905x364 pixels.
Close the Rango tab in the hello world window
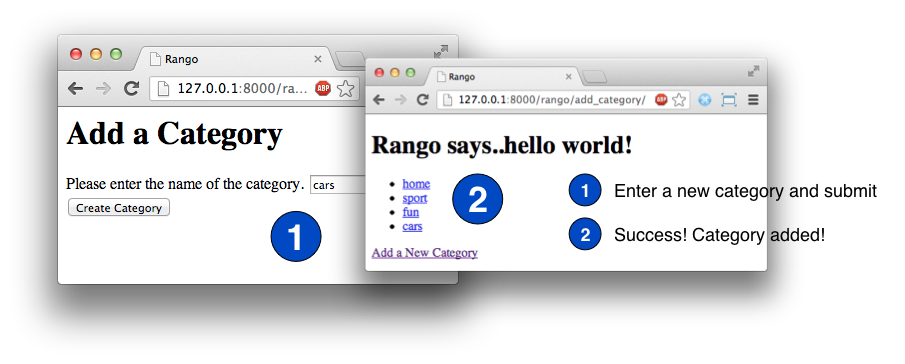point(569,77)
